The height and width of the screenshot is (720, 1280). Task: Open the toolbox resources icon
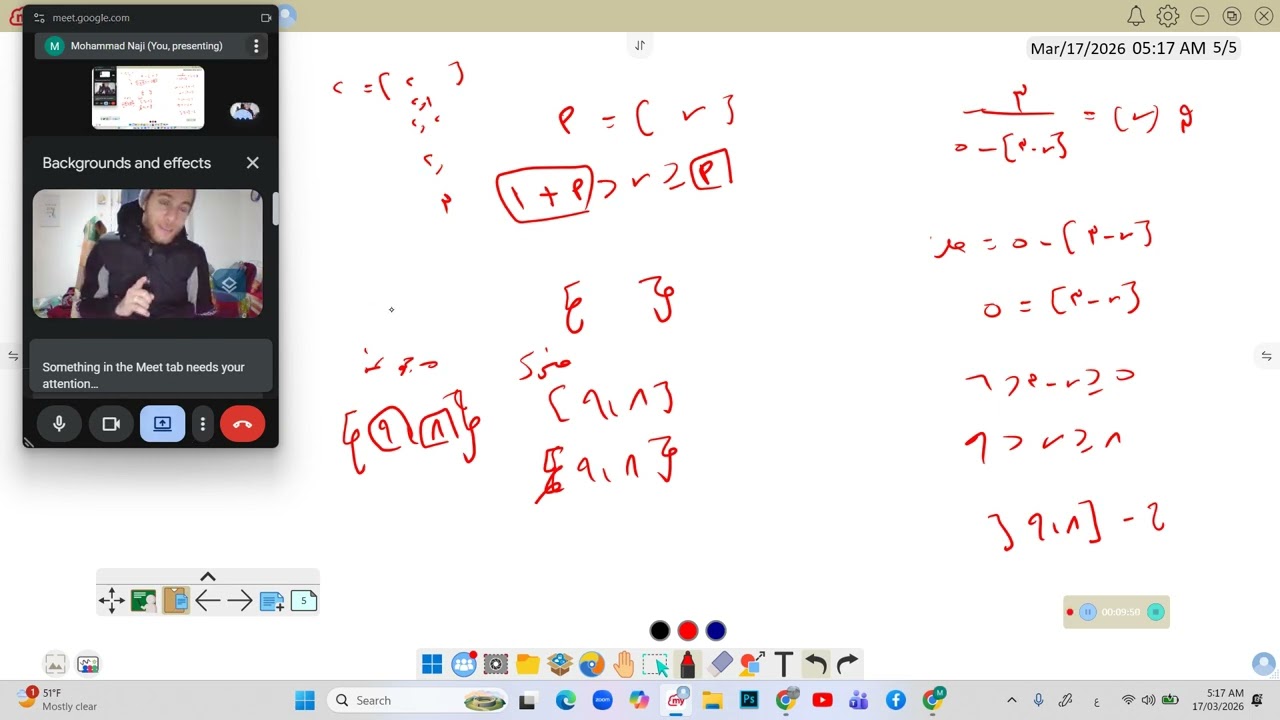(x=560, y=664)
